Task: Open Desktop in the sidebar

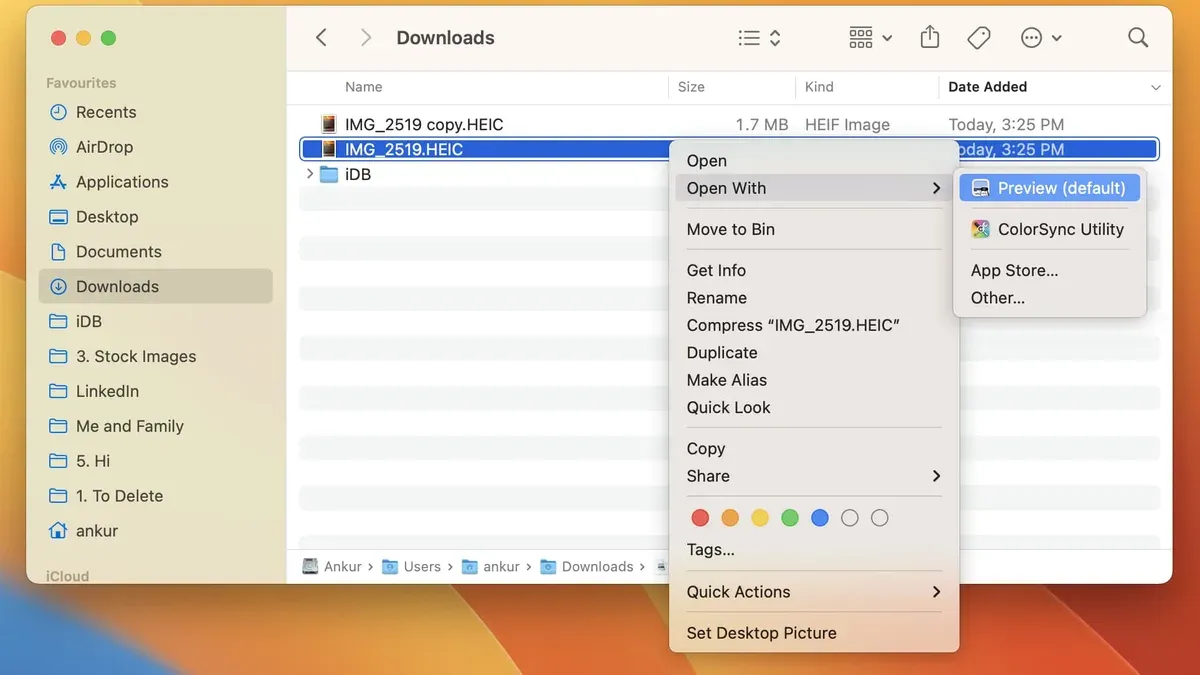Action: [155, 217]
